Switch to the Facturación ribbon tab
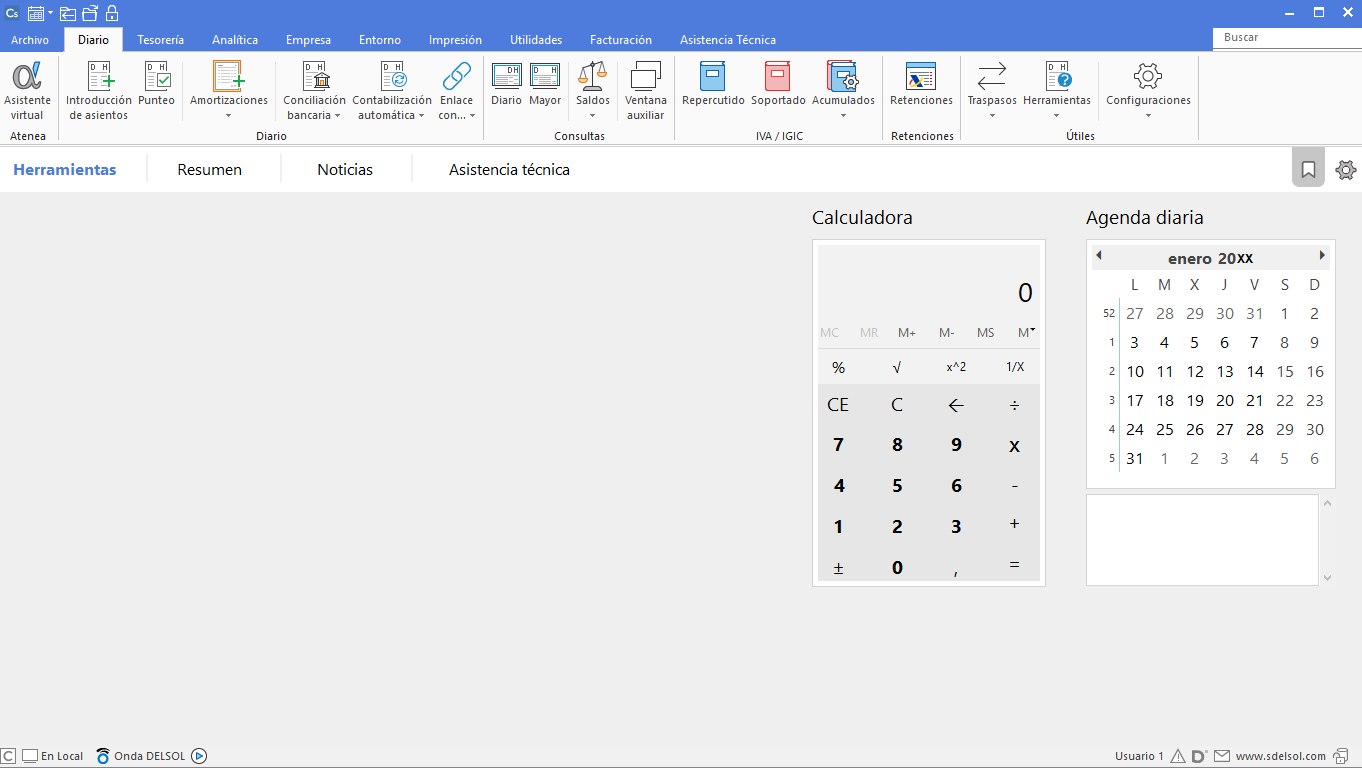Viewport: 1362px width, 768px height. (621, 40)
